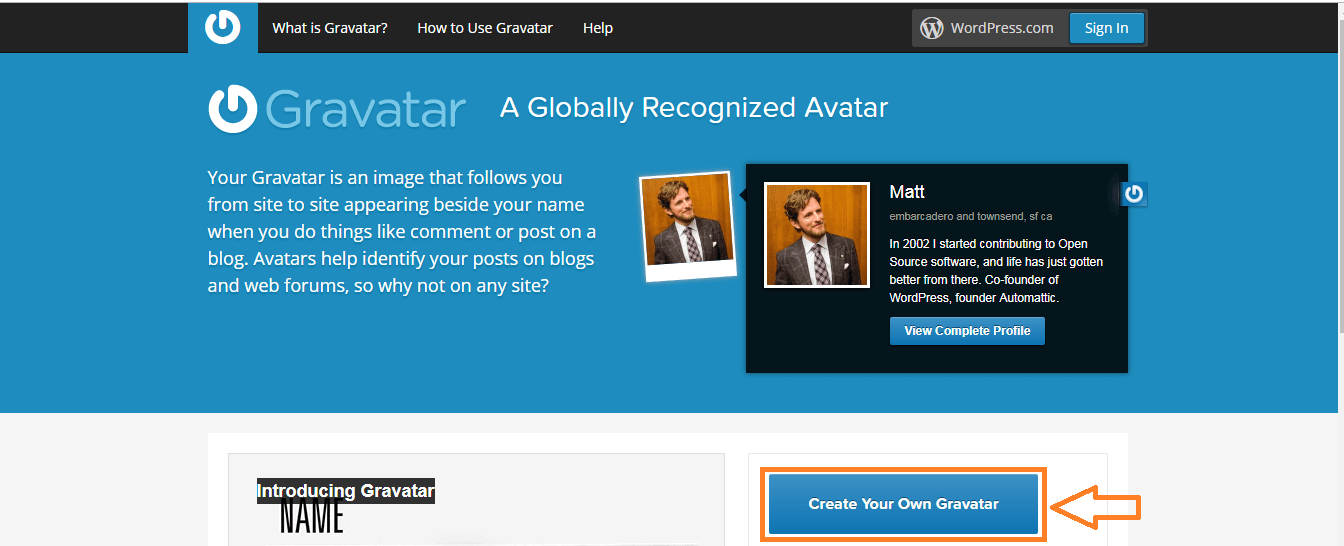This screenshot has width=1344, height=546.
Task: Click the small Gravatar badge on Matt's card edge
Action: coord(1134,193)
